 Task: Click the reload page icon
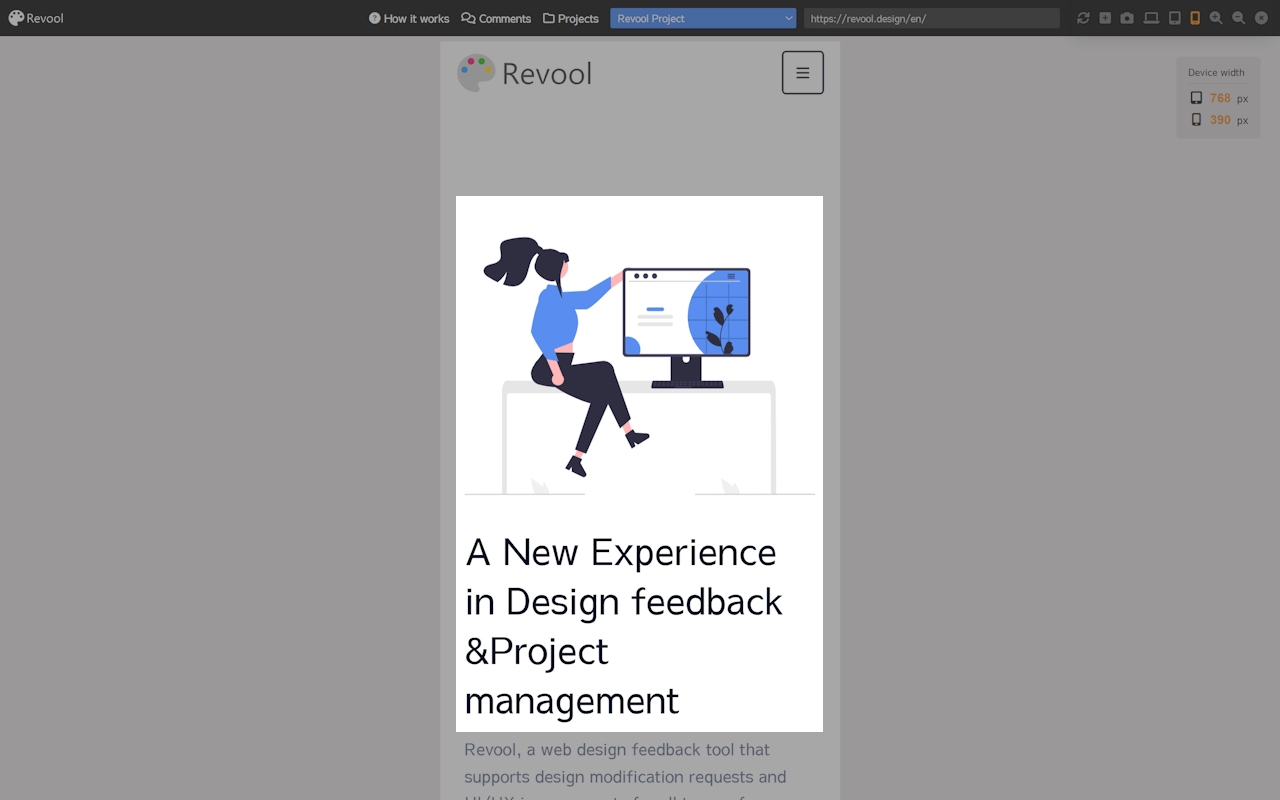(x=1083, y=18)
